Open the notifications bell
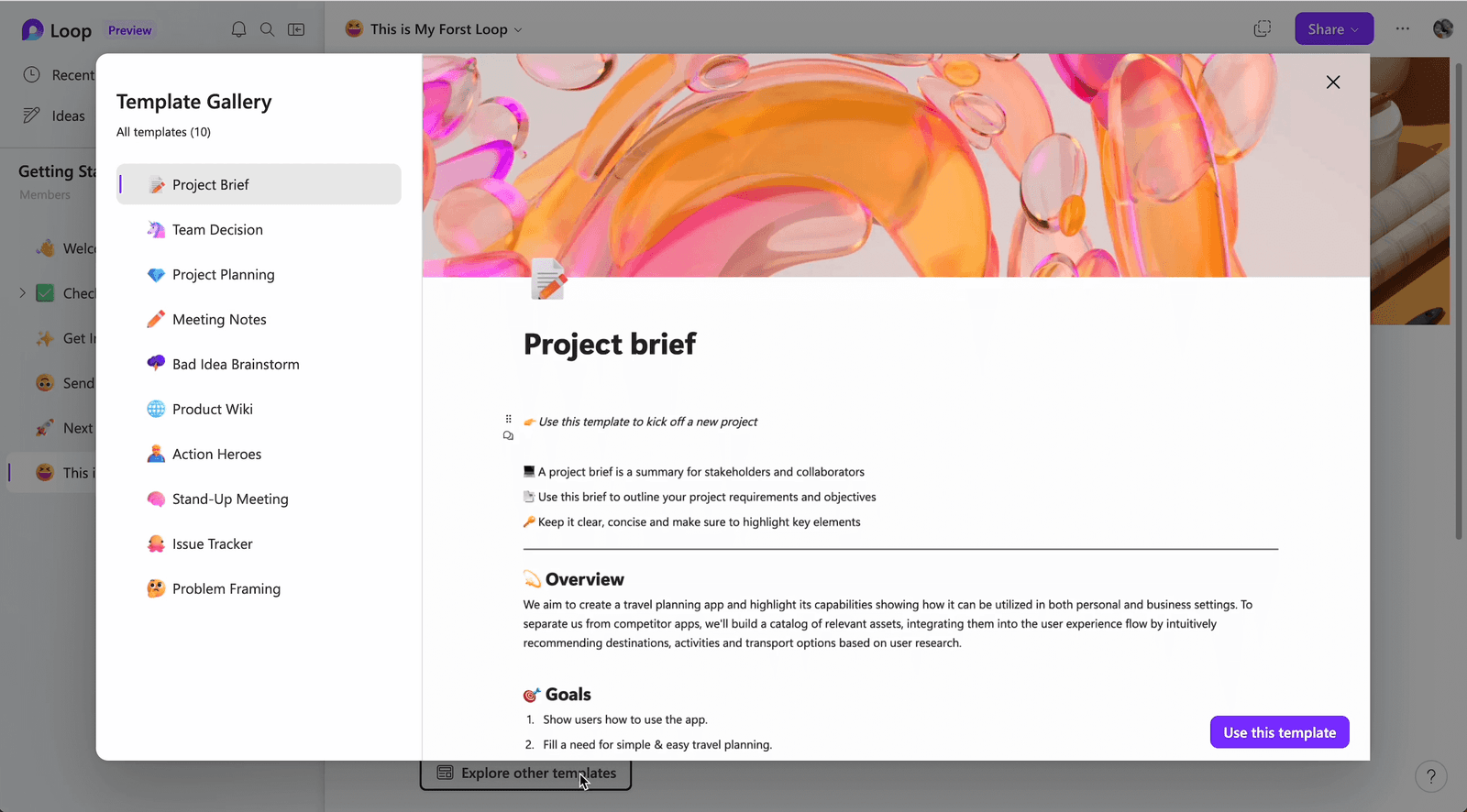The height and width of the screenshot is (812, 1467). (x=238, y=28)
